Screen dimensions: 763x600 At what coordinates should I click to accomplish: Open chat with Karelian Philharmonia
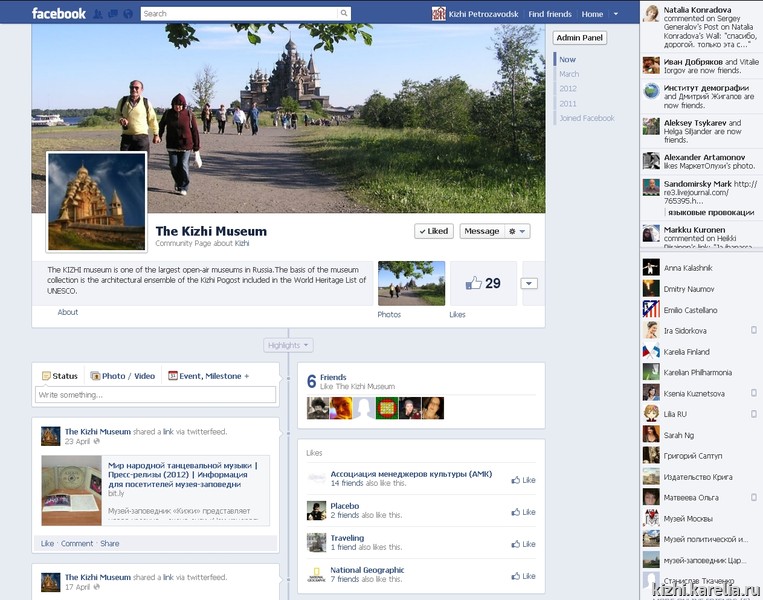pos(697,372)
